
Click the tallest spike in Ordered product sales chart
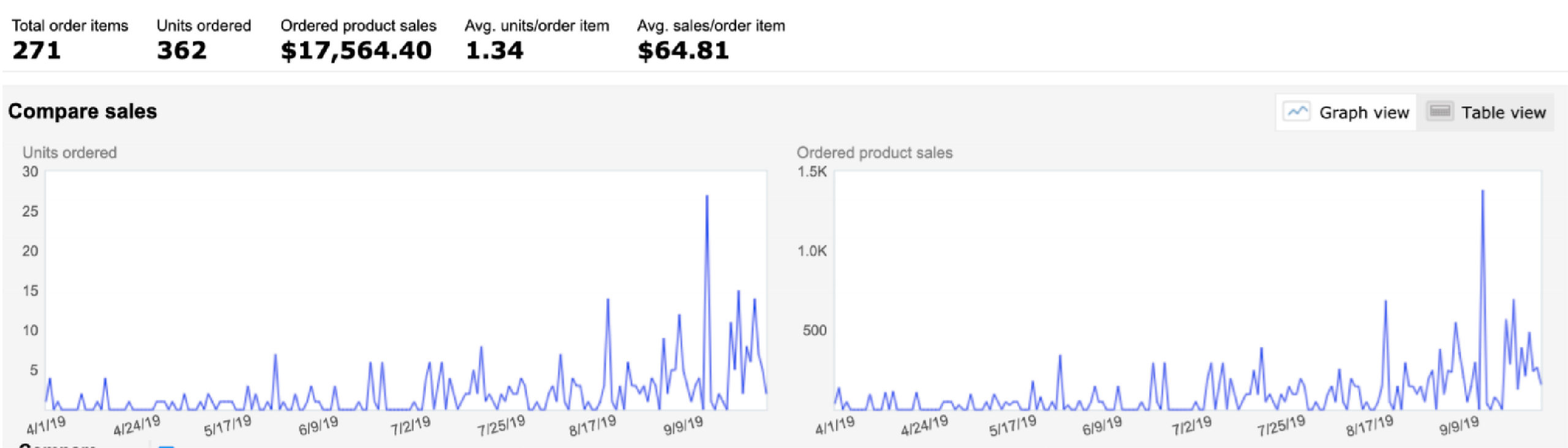coord(1482,191)
